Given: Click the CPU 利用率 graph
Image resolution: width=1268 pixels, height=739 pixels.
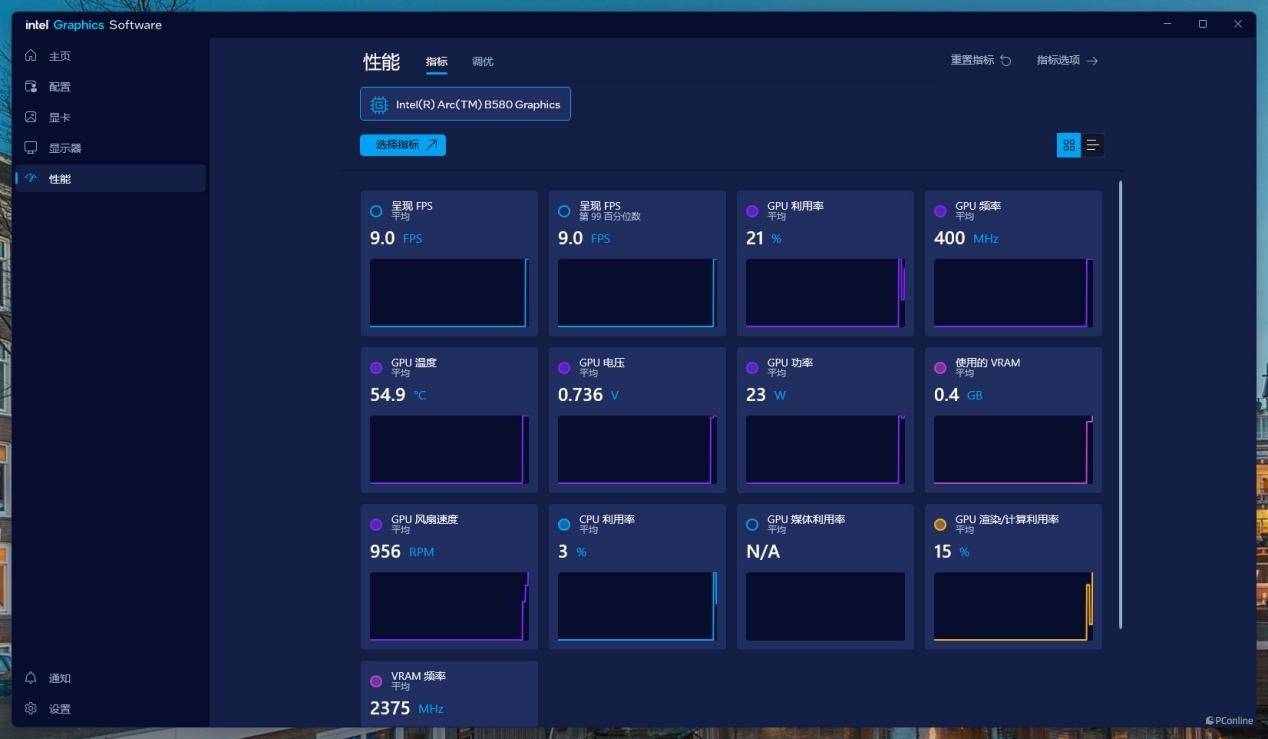Looking at the screenshot, I should [637, 607].
